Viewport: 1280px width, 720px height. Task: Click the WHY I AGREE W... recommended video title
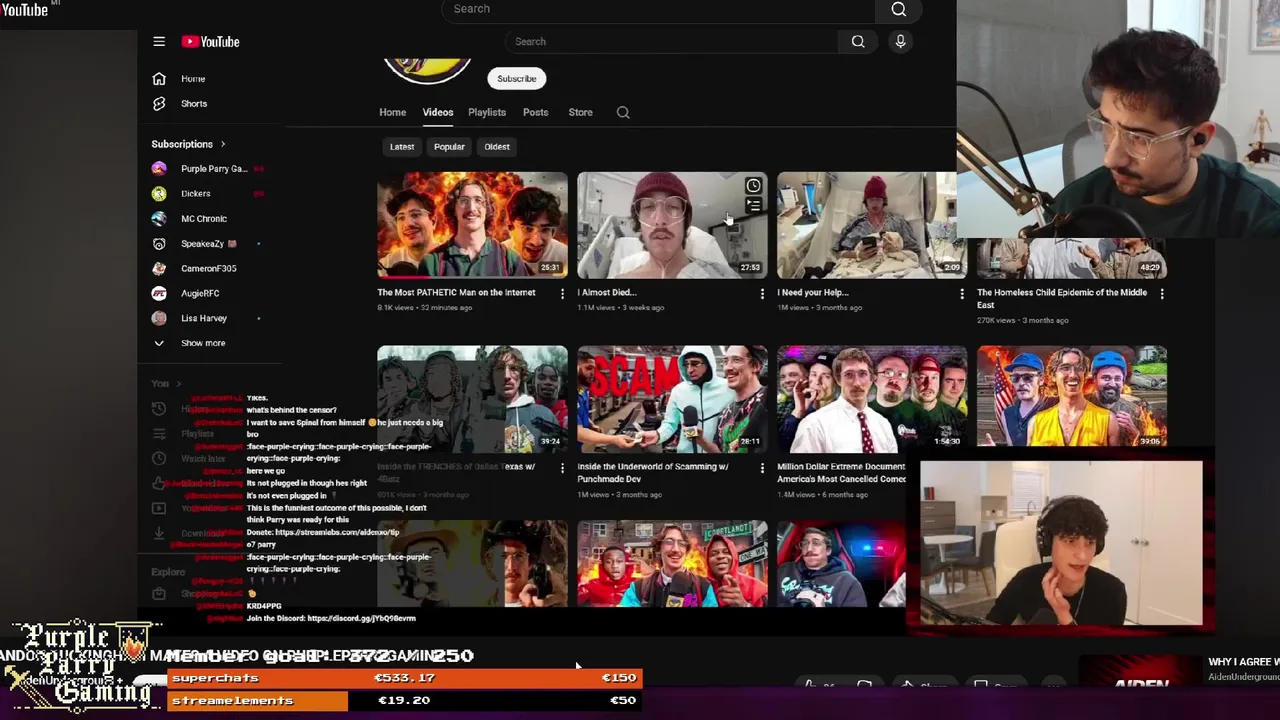coord(1243,662)
